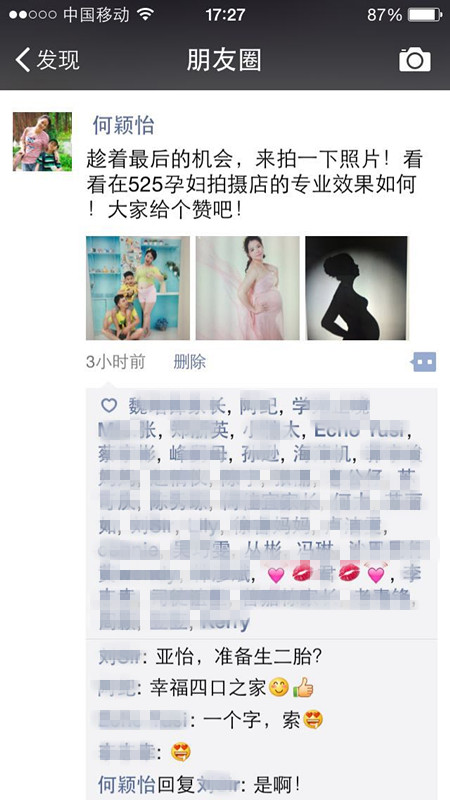Open the comment and like bubble icon
Viewport: 450px width, 800px height.
(x=424, y=362)
